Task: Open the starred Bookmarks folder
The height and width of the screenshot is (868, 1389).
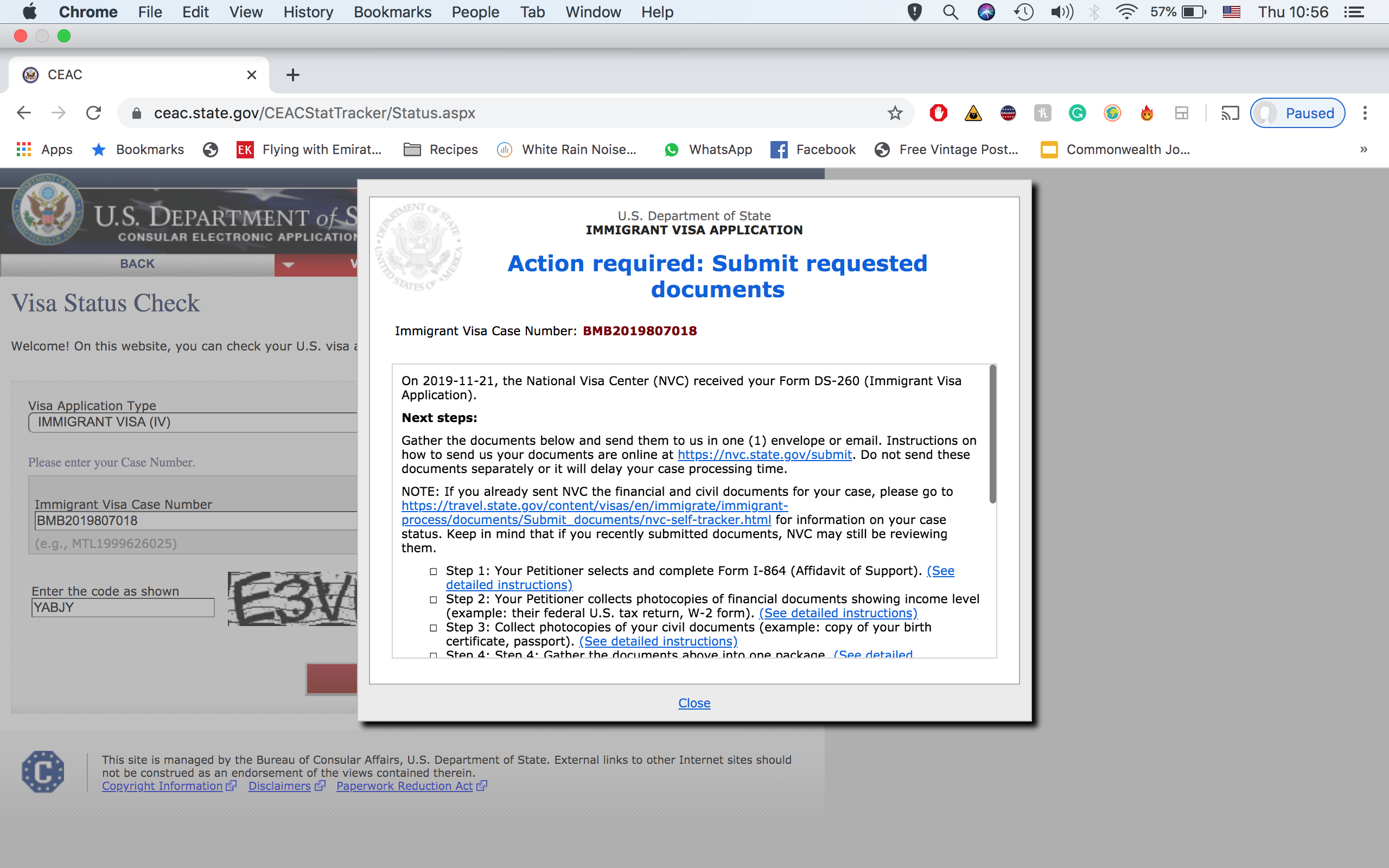Action: (x=138, y=150)
